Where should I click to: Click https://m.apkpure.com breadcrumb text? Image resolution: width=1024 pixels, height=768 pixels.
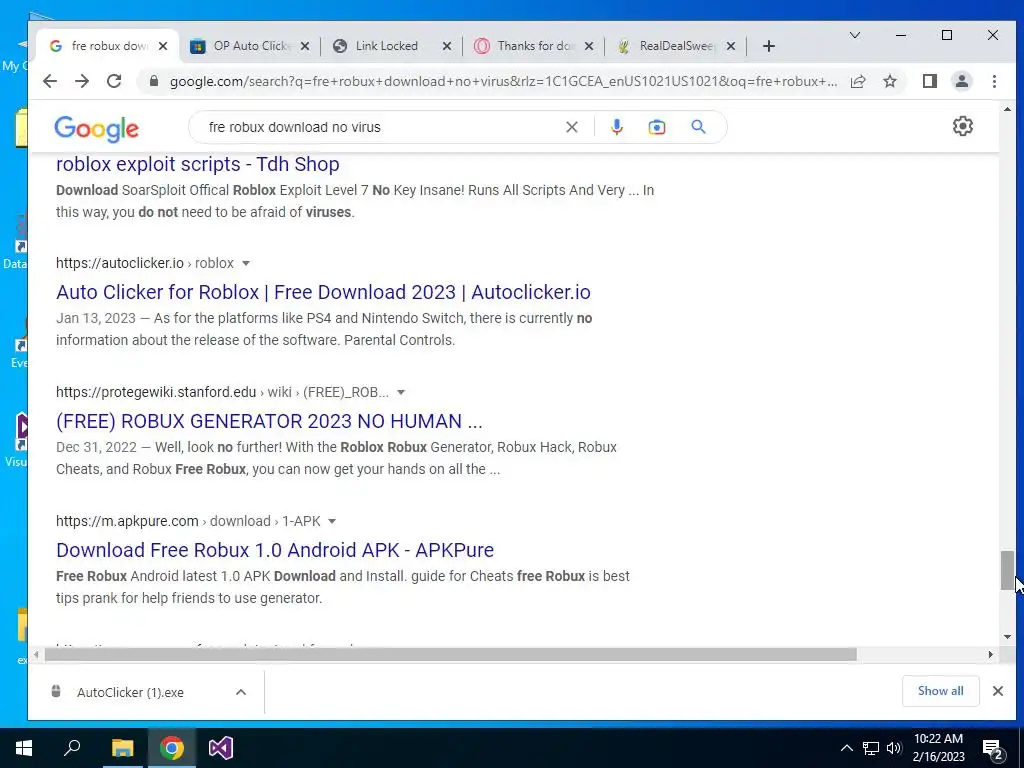click(127, 521)
